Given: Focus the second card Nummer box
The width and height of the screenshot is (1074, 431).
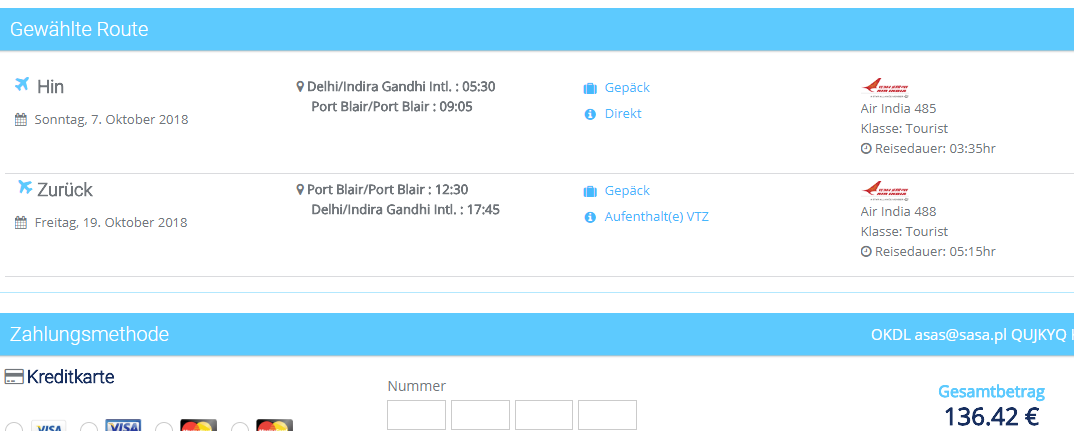Looking at the screenshot, I should pyautogui.click(x=480, y=415).
